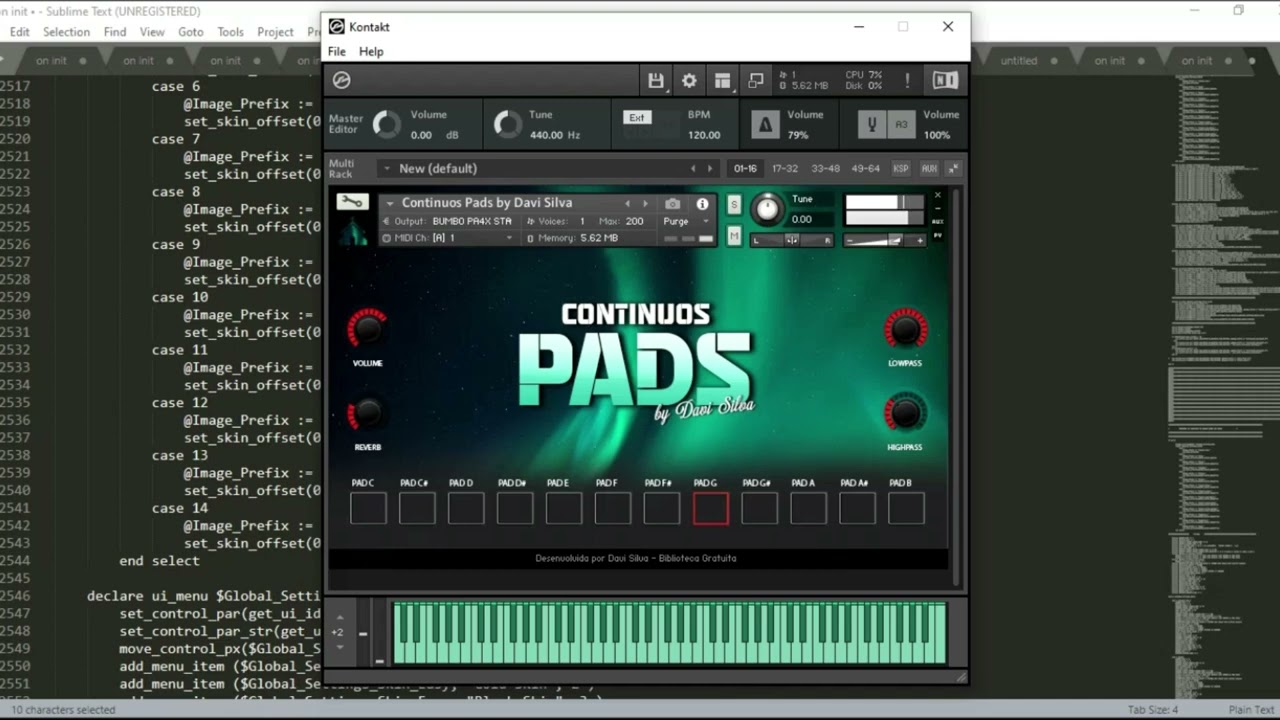Open the Purge dropdown menu
The image size is (1280, 720).
pos(687,221)
